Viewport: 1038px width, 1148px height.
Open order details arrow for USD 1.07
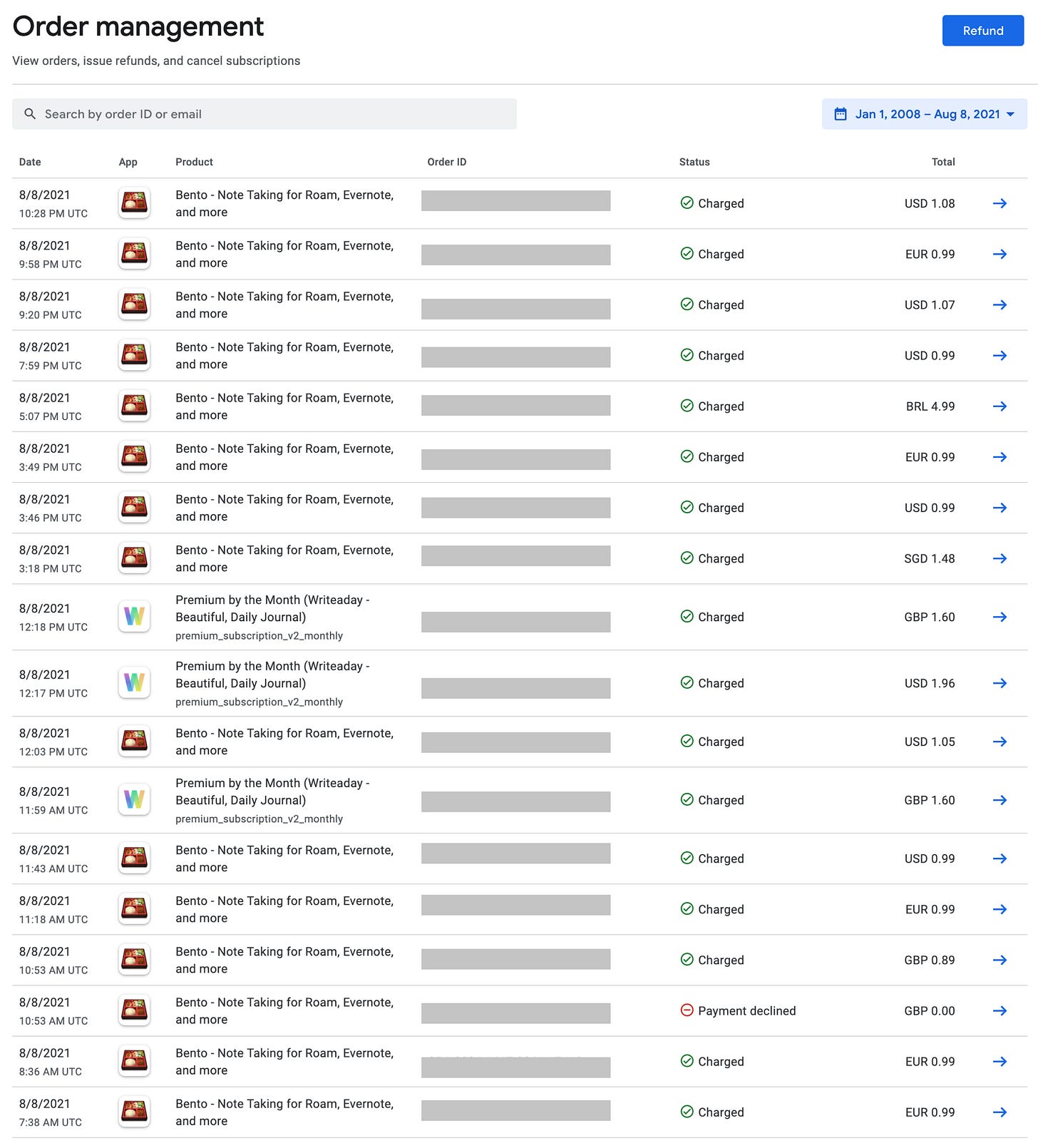pyautogui.click(x=1000, y=304)
